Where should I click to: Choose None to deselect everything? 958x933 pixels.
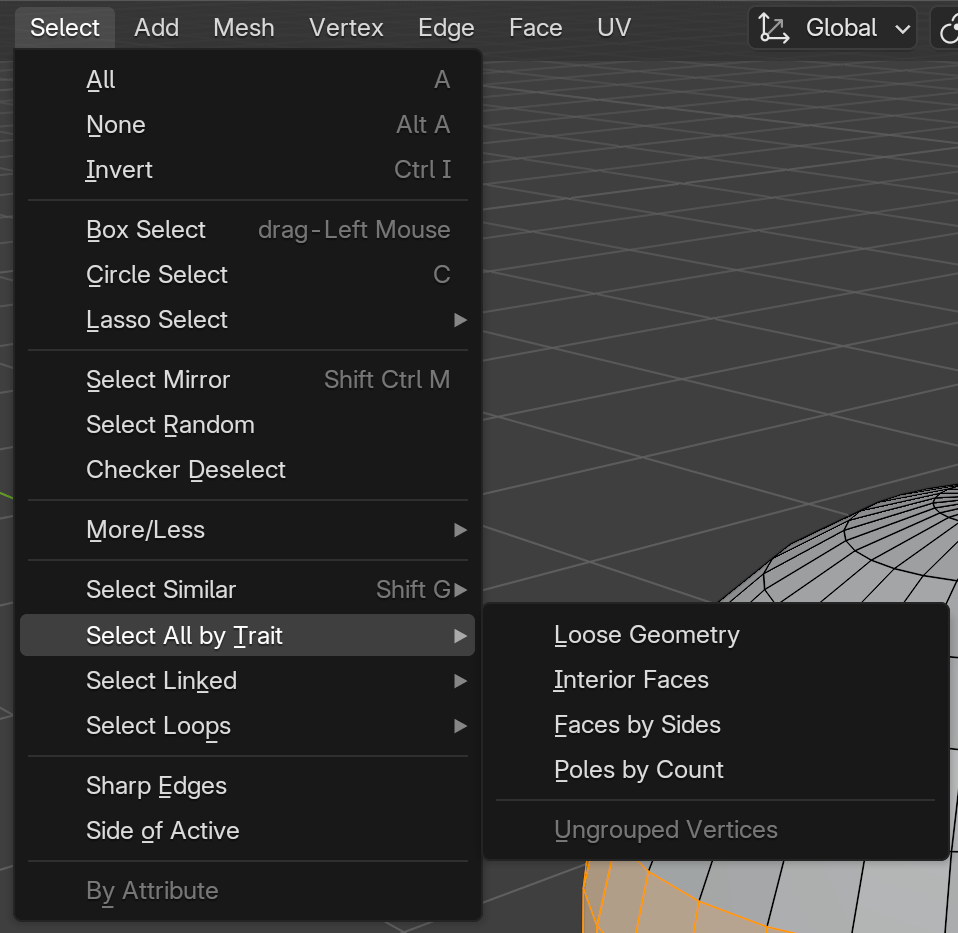coord(247,125)
